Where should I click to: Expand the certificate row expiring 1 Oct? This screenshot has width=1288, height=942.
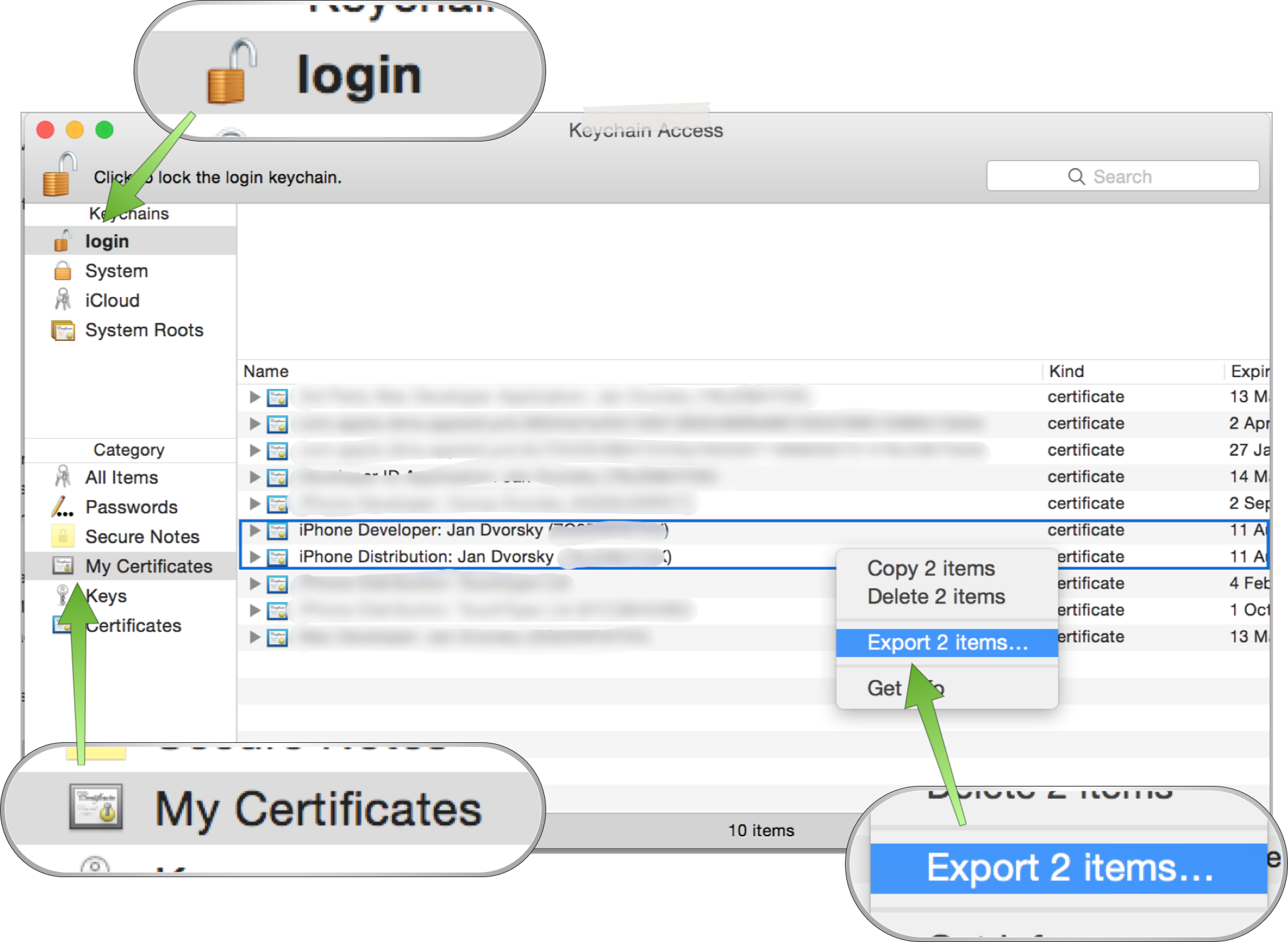[255, 610]
